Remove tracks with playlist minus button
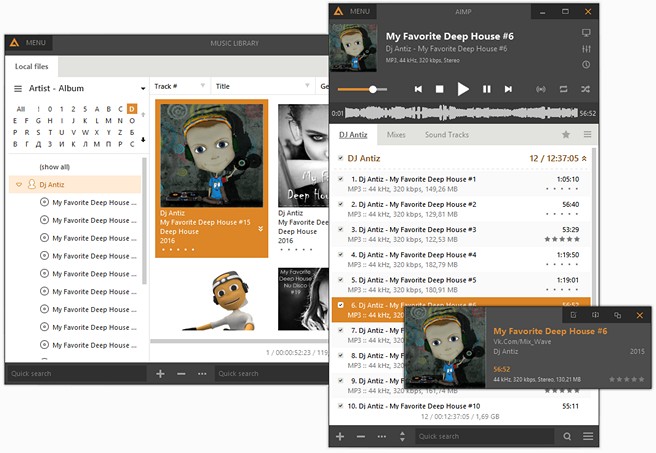The width and height of the screenshot is (656, 453). 361,436
